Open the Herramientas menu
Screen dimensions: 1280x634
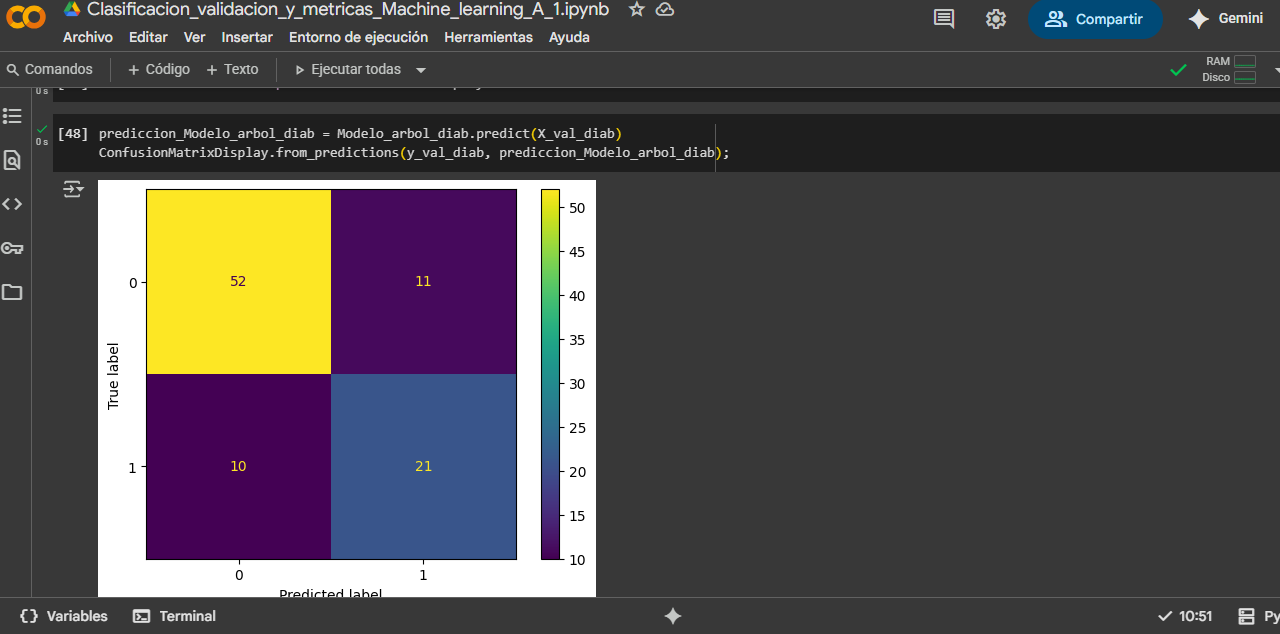click(488, 37)
